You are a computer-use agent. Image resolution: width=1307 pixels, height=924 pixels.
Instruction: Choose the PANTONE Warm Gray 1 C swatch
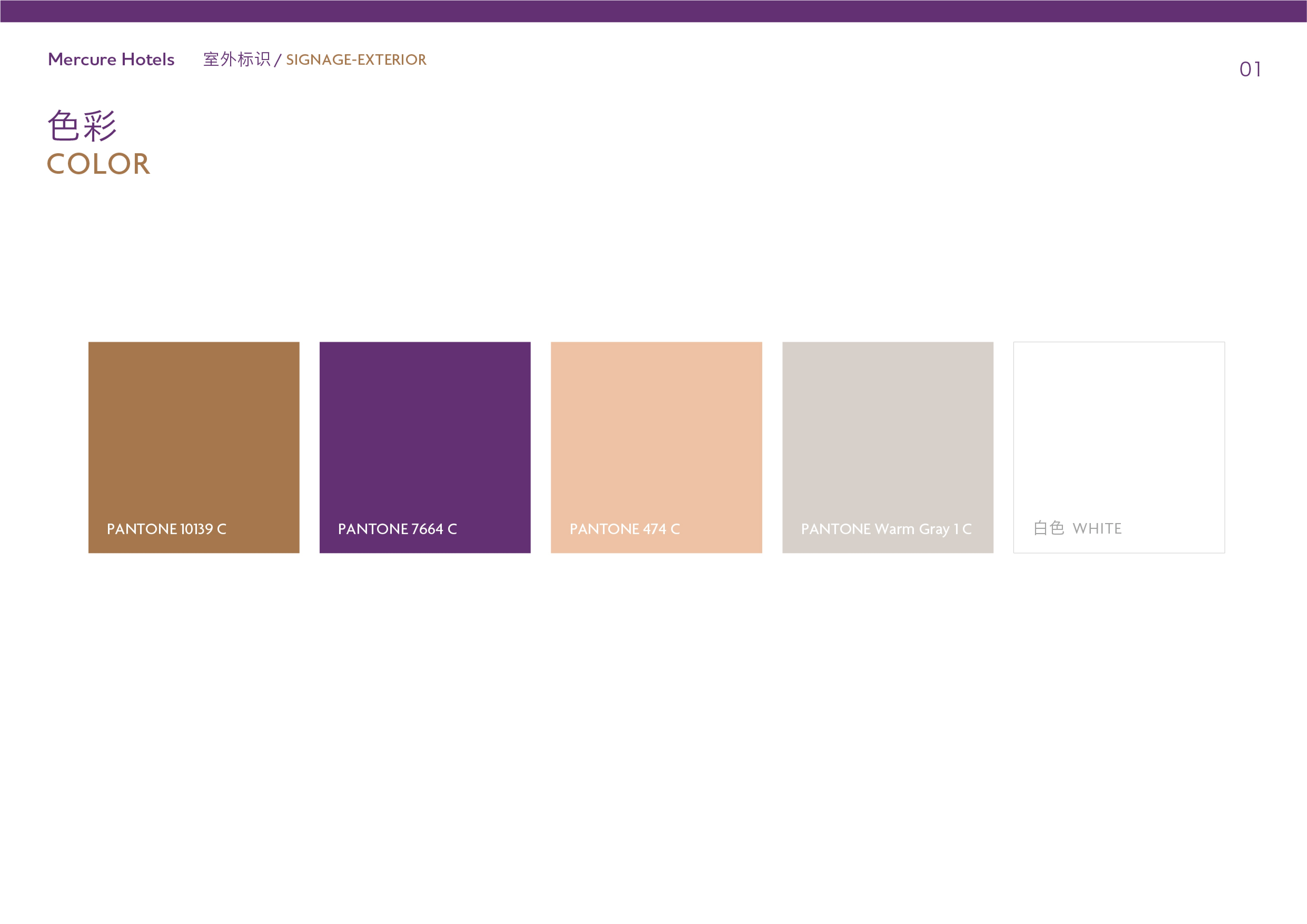(888, 447)
